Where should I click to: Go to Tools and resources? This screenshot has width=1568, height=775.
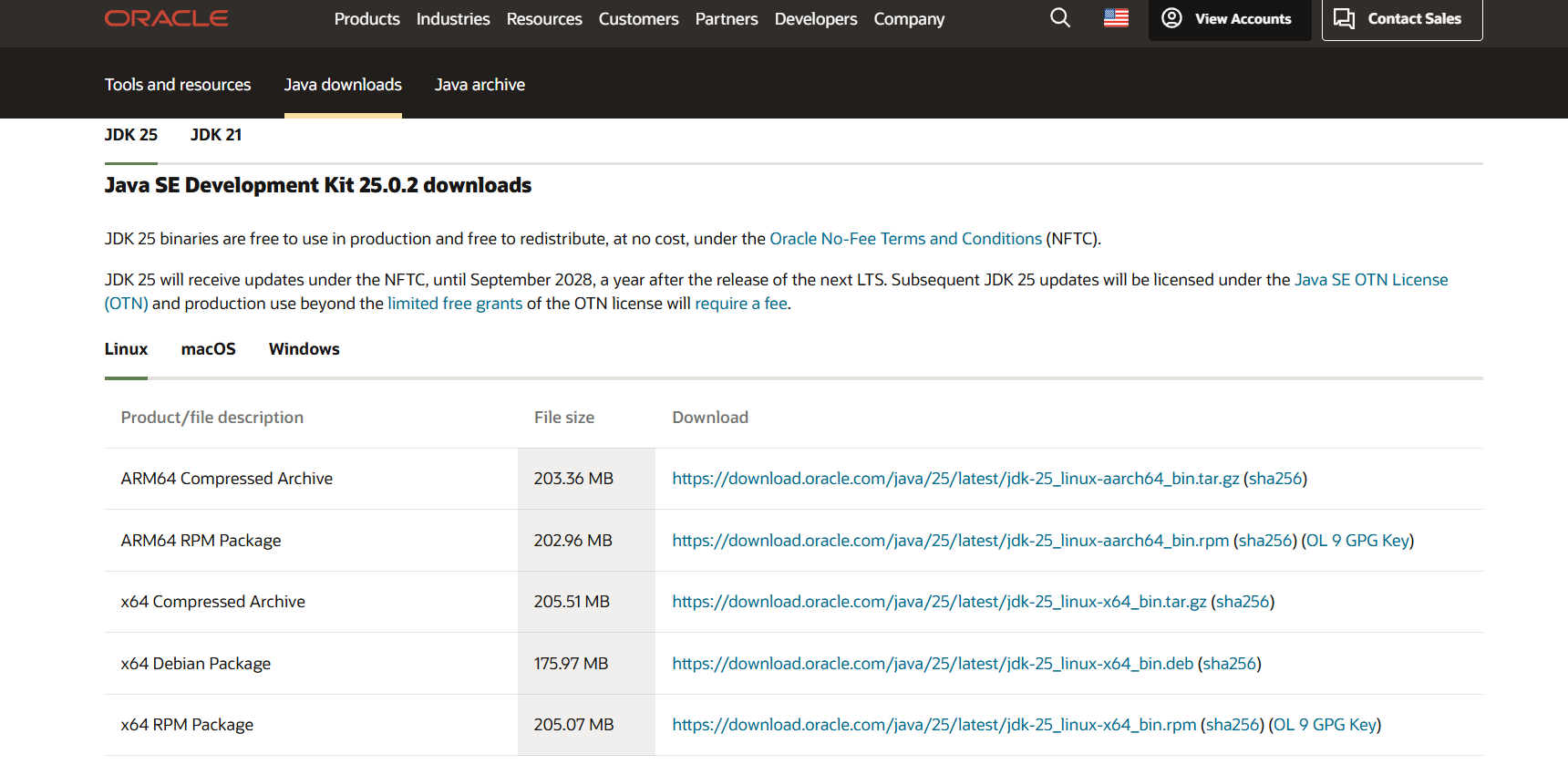(x=178, y=85)
